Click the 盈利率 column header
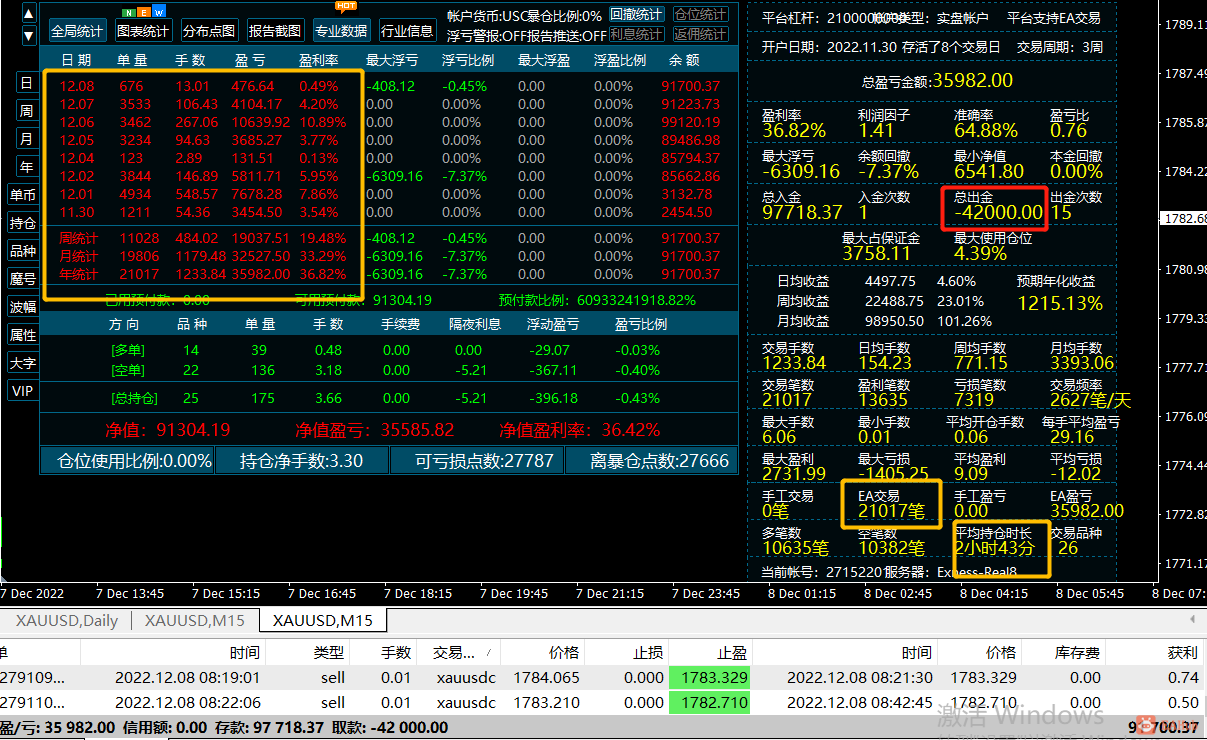The width and height of the screenshot is (1207, 740). (318, 60)
